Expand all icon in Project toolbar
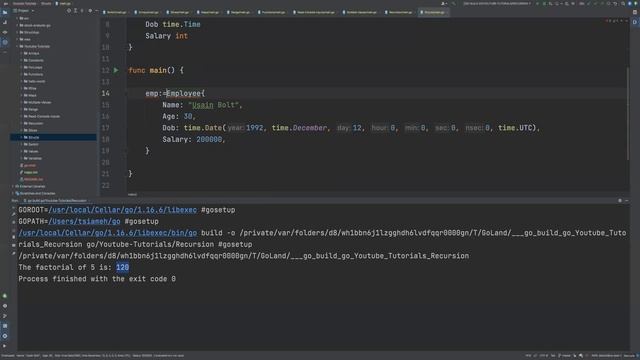The height and width of the screenshot is (360, 640). point(76,11)
